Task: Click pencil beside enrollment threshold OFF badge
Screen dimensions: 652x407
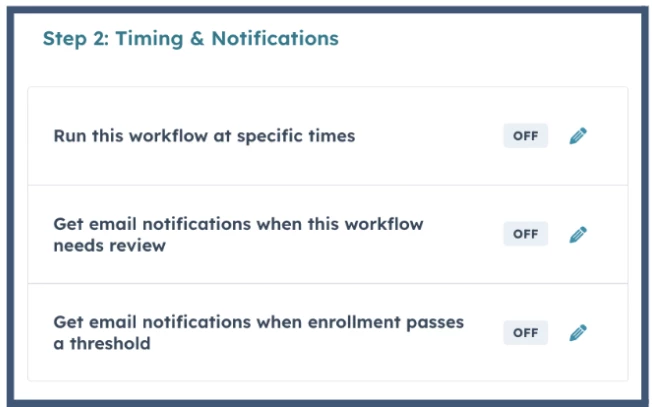Action: 577,333
